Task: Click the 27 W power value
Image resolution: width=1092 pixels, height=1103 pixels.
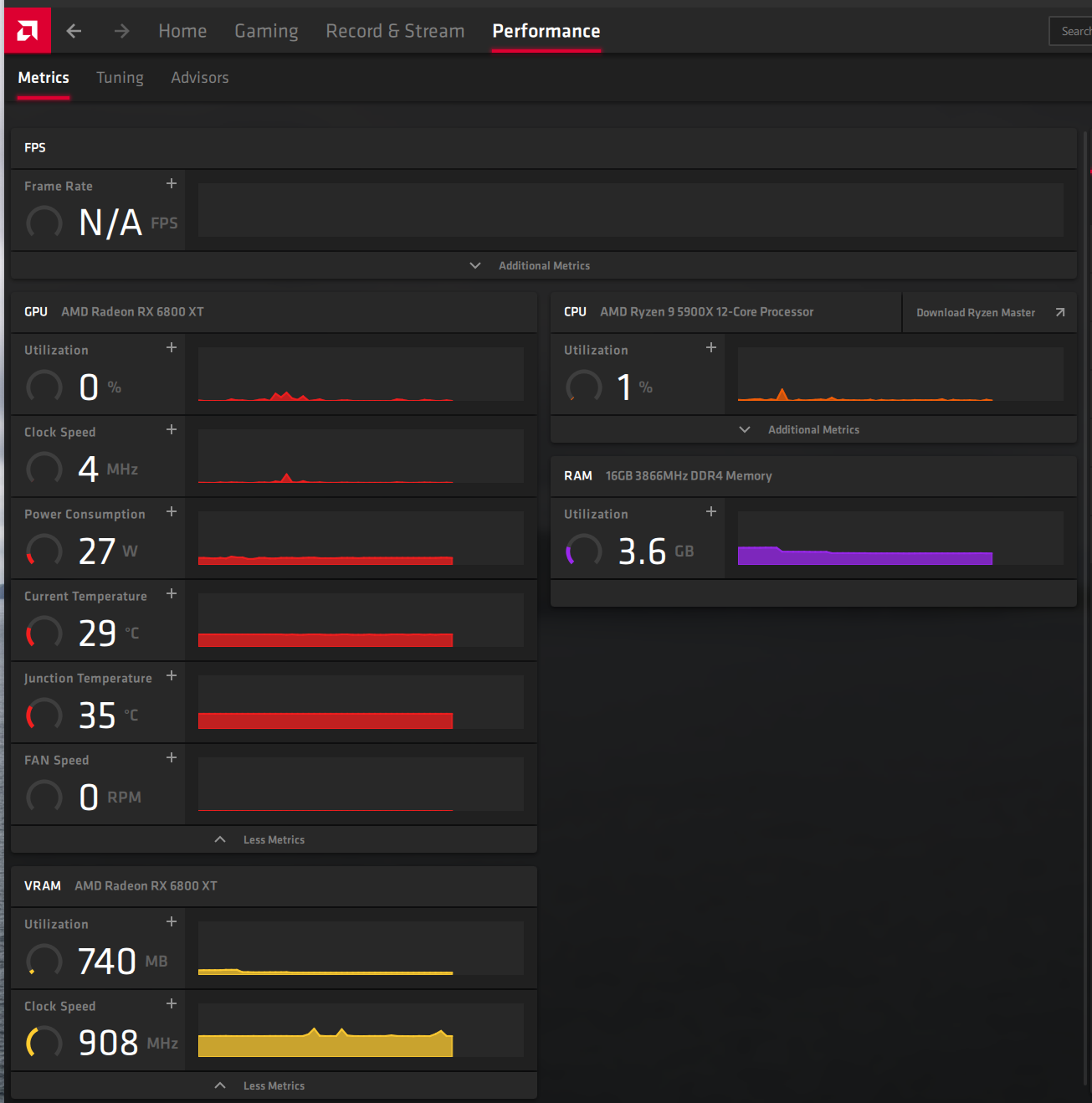Action: [108, 551]
